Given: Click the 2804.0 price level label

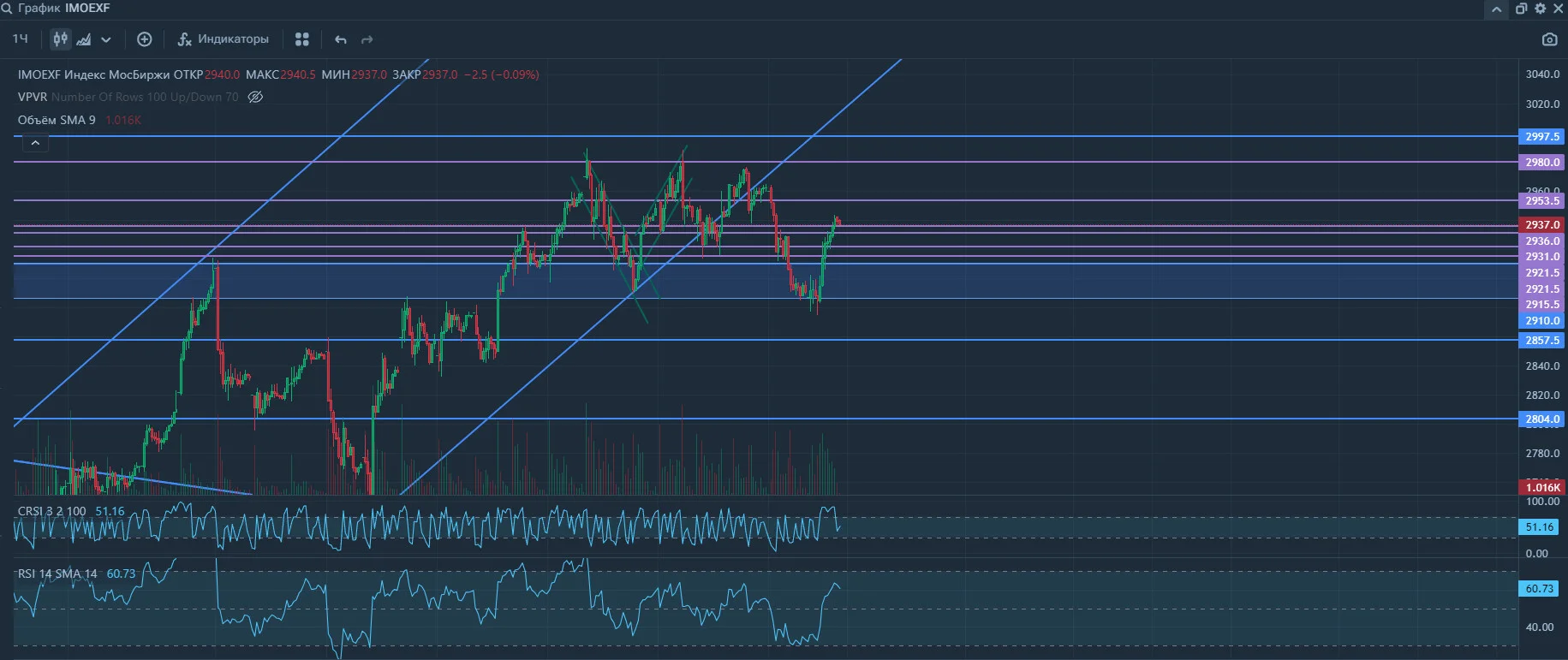Looking at the screenshot, I should tap(1542, 419).
